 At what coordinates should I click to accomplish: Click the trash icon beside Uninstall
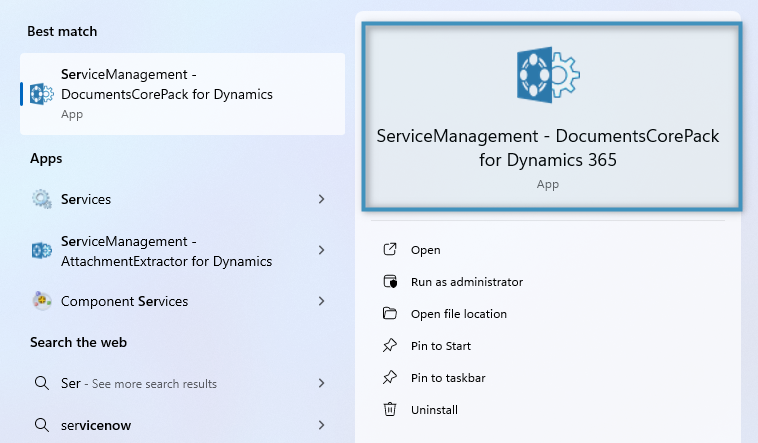click(x=390, y=409)
